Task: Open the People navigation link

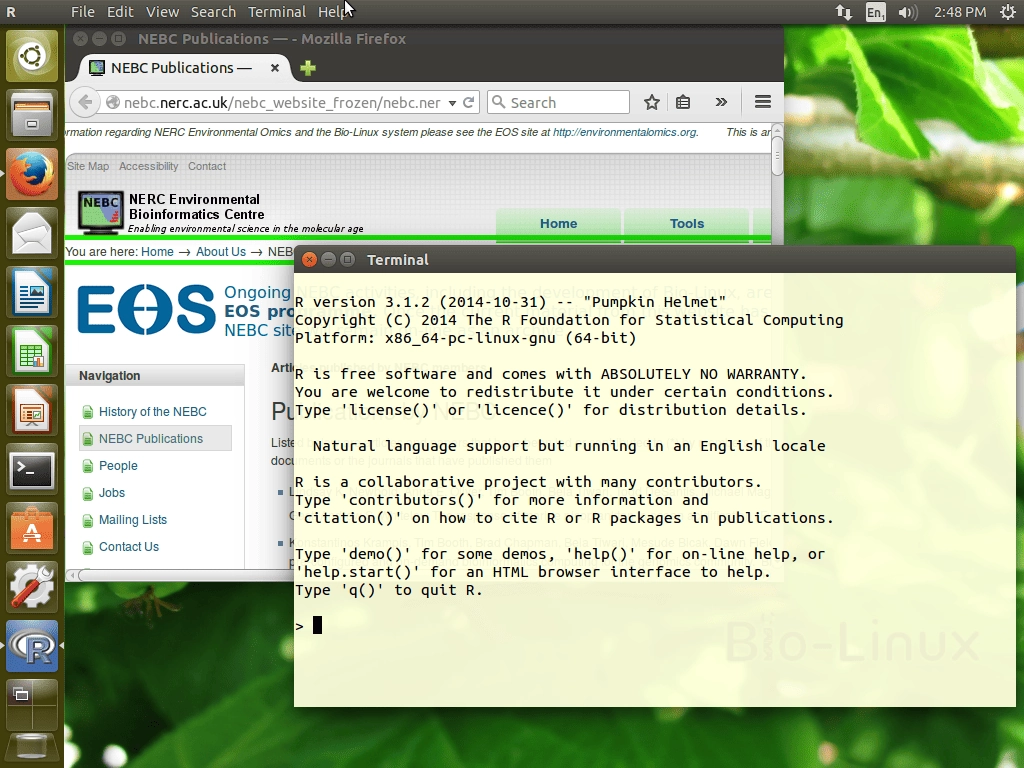Action: pos(118,466)
